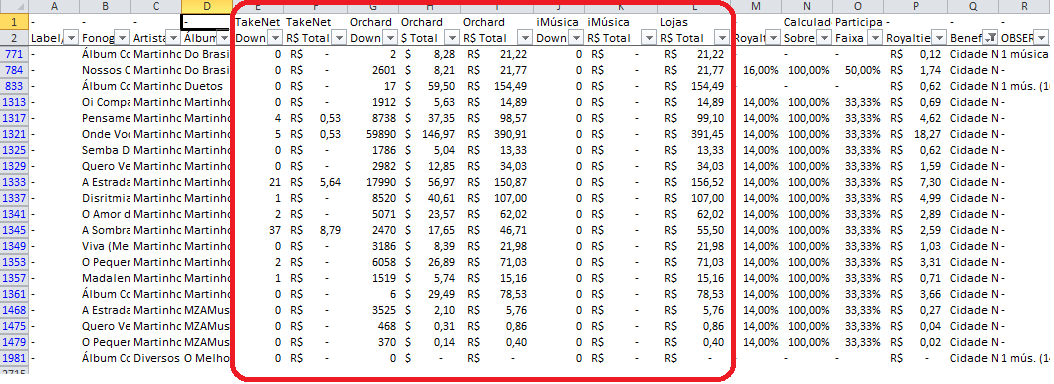This screenshot has height=384, width=1054.
Task: Click the select-all corner of the sheet
Action: coord(13,7)
